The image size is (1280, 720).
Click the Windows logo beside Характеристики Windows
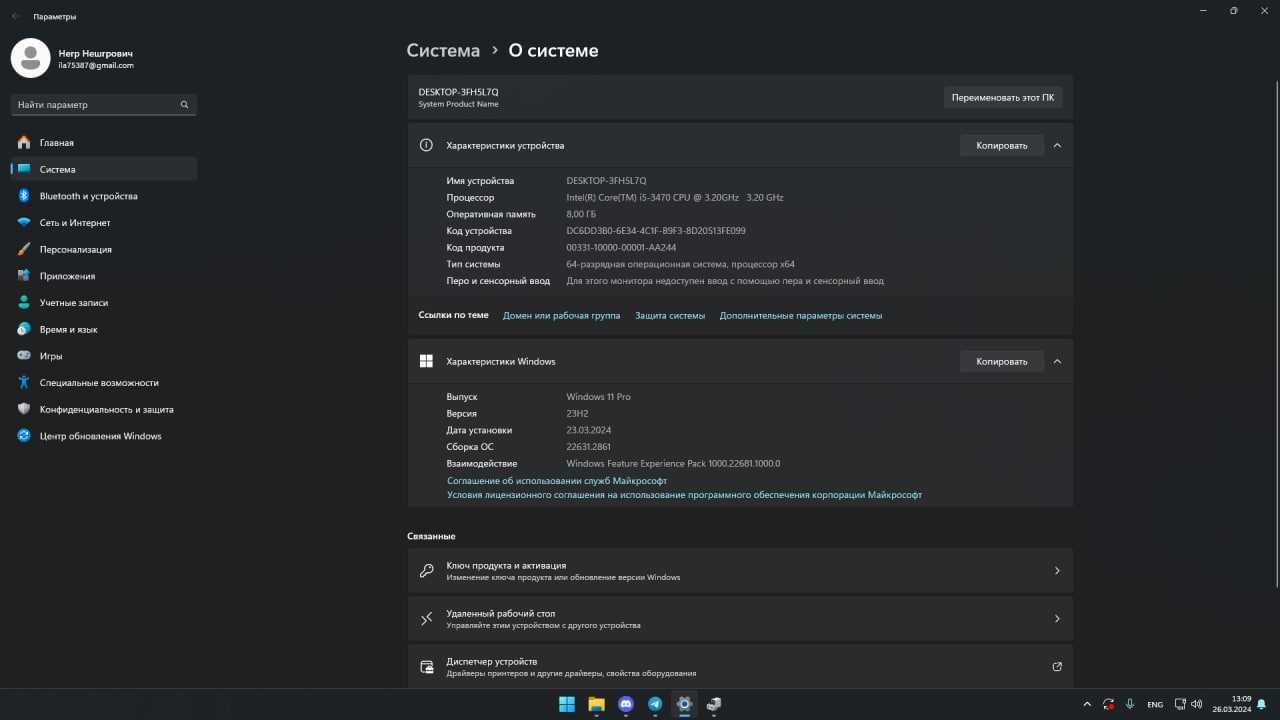coord(426,361)
